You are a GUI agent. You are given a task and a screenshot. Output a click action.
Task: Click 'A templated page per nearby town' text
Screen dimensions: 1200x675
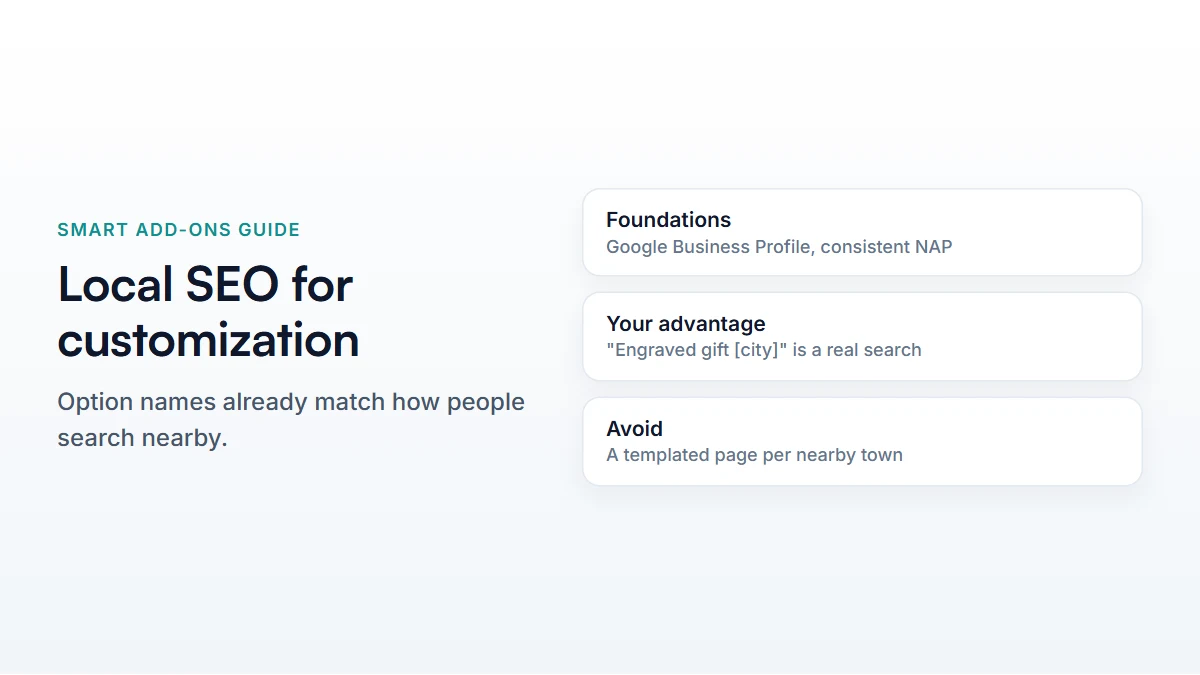[754, 455]
